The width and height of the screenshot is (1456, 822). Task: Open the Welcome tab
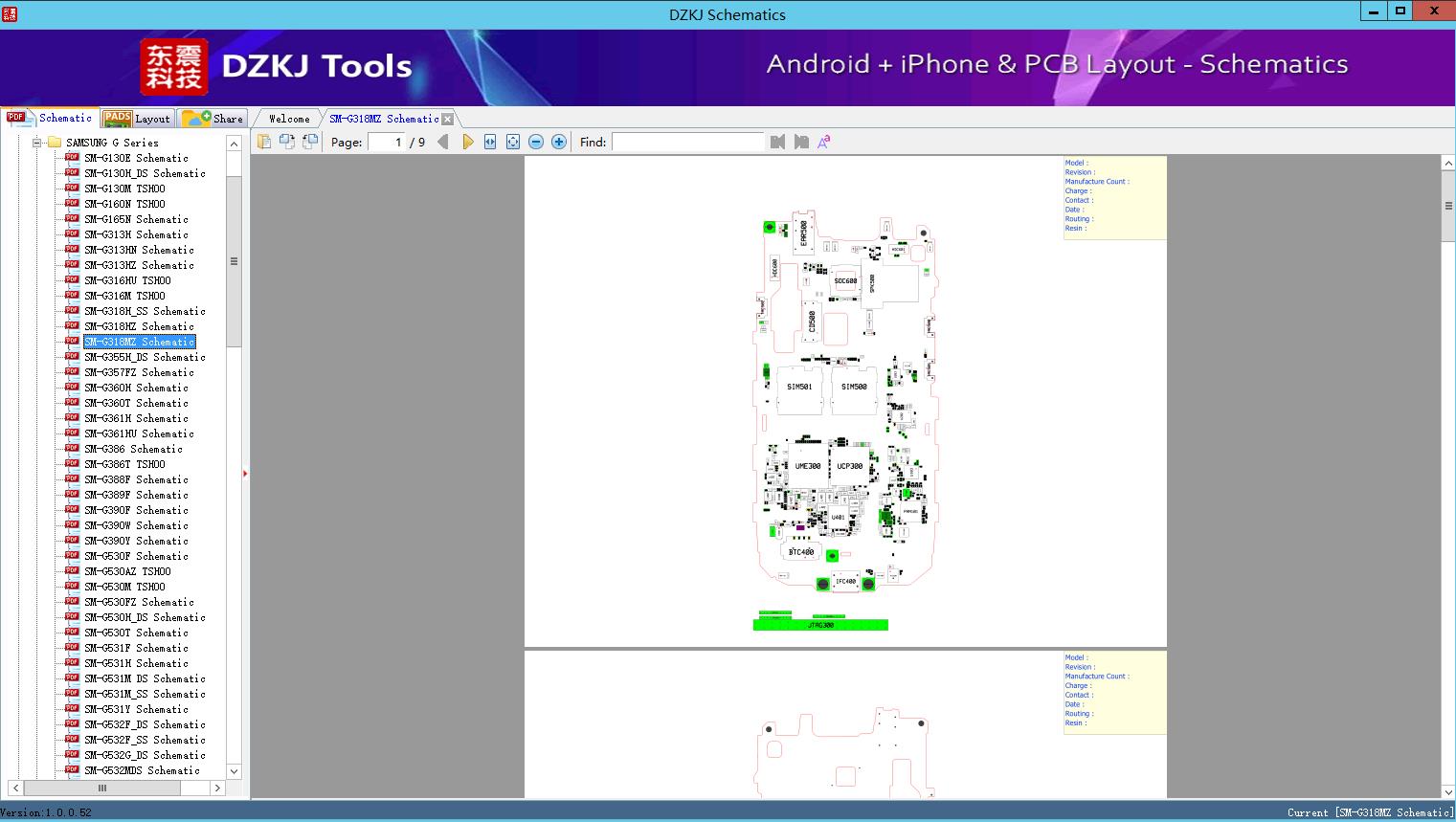tap(289, 119)
